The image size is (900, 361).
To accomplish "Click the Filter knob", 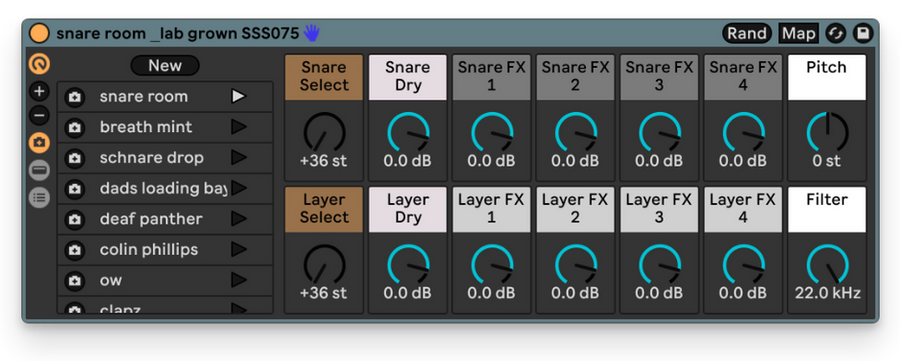I will coord(827,265).
